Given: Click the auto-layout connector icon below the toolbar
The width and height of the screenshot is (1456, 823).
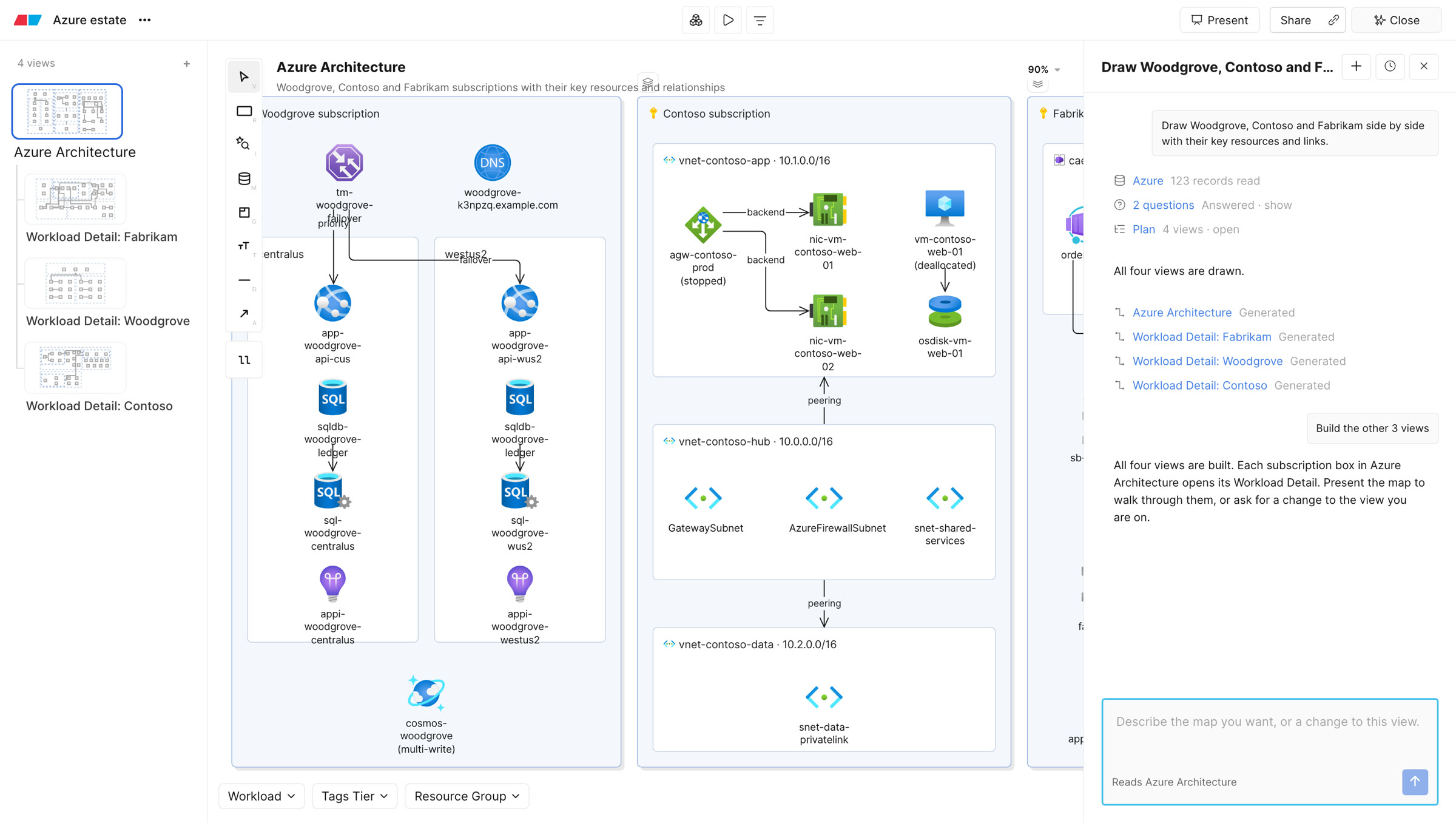Looking at the screenshot, I should [244, 360].
